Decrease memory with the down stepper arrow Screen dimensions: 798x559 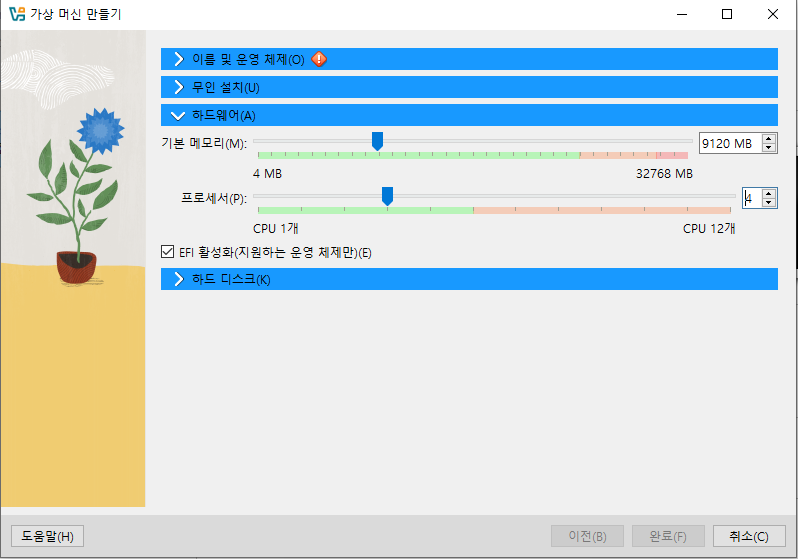[x=769, y=148]
